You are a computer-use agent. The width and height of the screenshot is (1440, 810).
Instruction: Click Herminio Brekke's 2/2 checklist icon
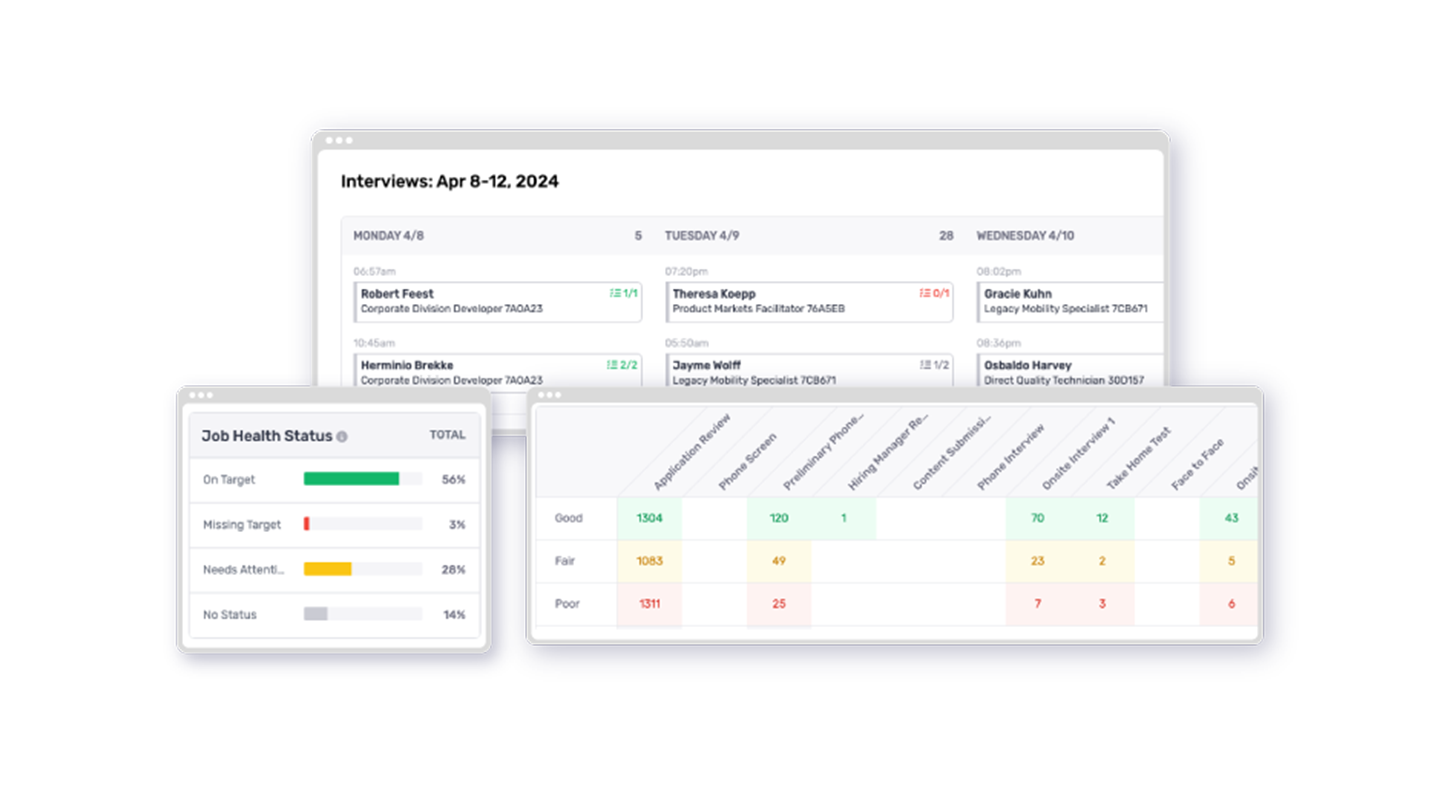tap(622, 365)
